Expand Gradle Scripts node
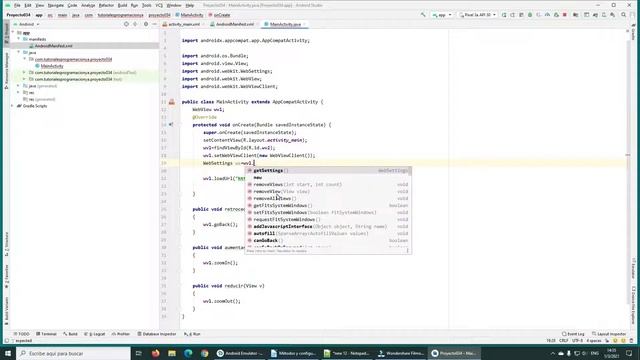The height and width of the screenshot is (360, 640). 13,106
